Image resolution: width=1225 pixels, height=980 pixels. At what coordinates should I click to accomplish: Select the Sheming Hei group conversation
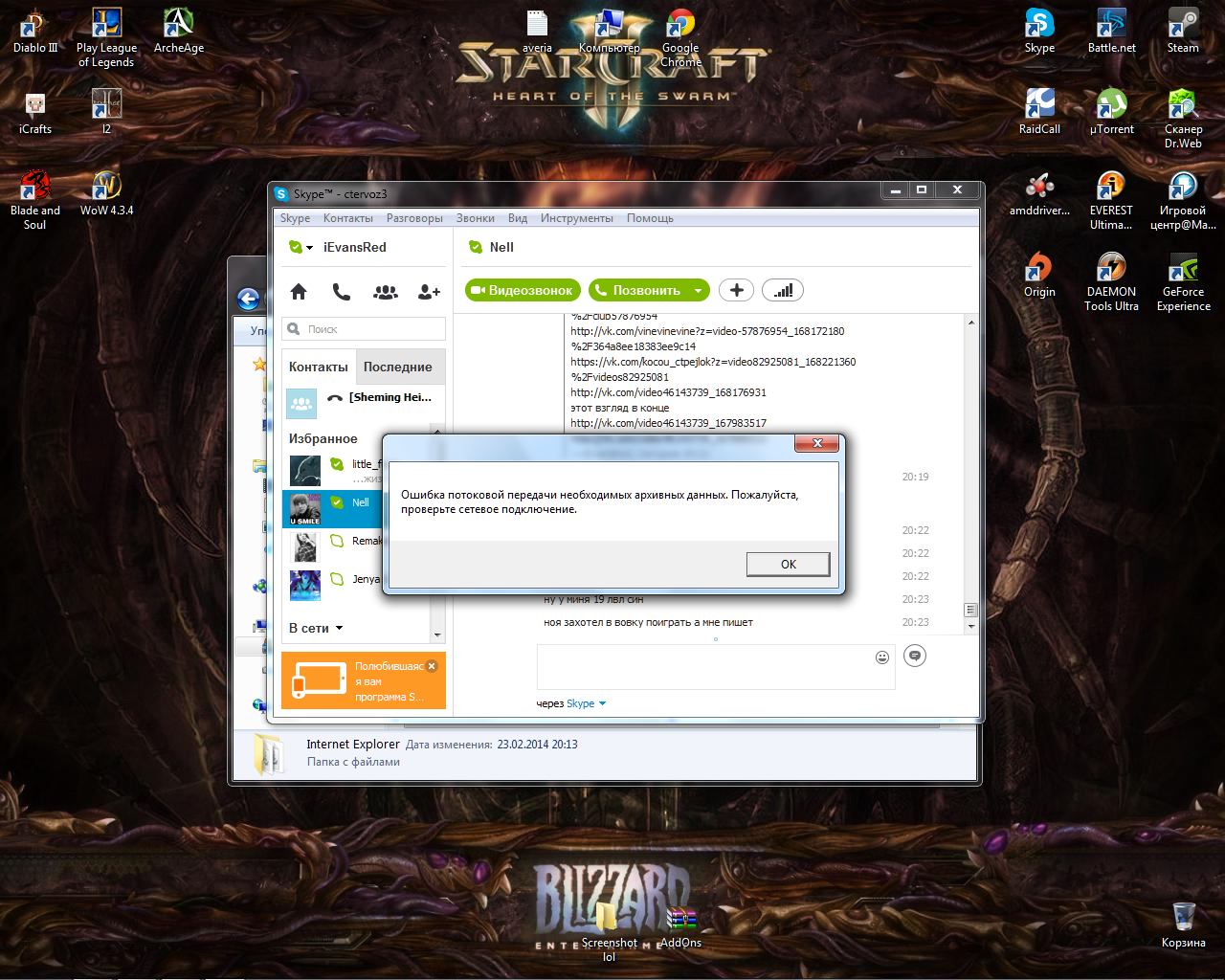coord(364,402)
